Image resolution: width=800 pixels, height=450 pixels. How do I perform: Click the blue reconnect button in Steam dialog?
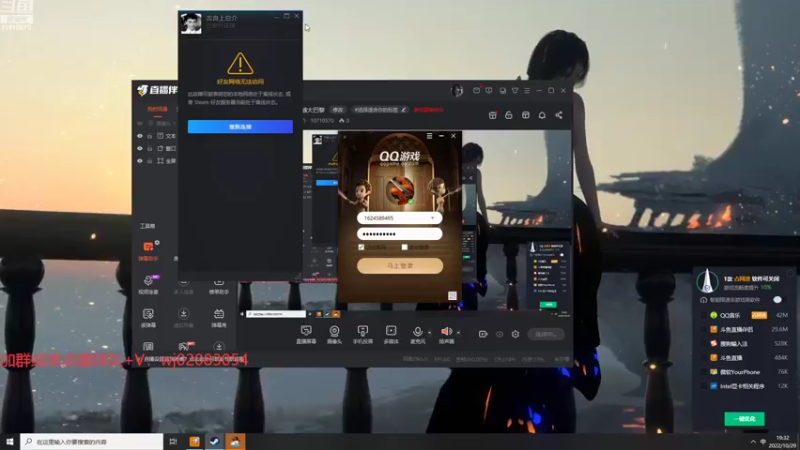pos(240,127)
